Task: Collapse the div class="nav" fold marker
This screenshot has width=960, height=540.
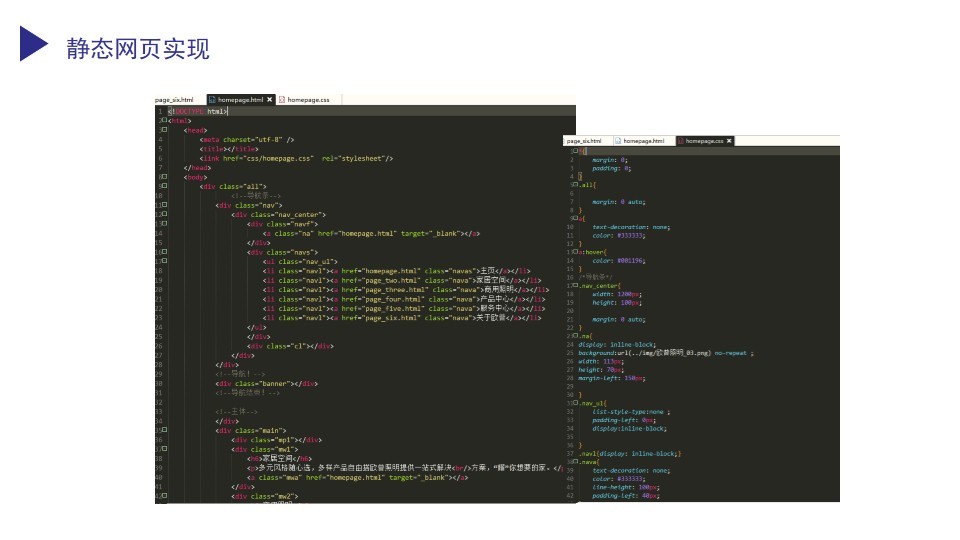Action: (164, 204)
